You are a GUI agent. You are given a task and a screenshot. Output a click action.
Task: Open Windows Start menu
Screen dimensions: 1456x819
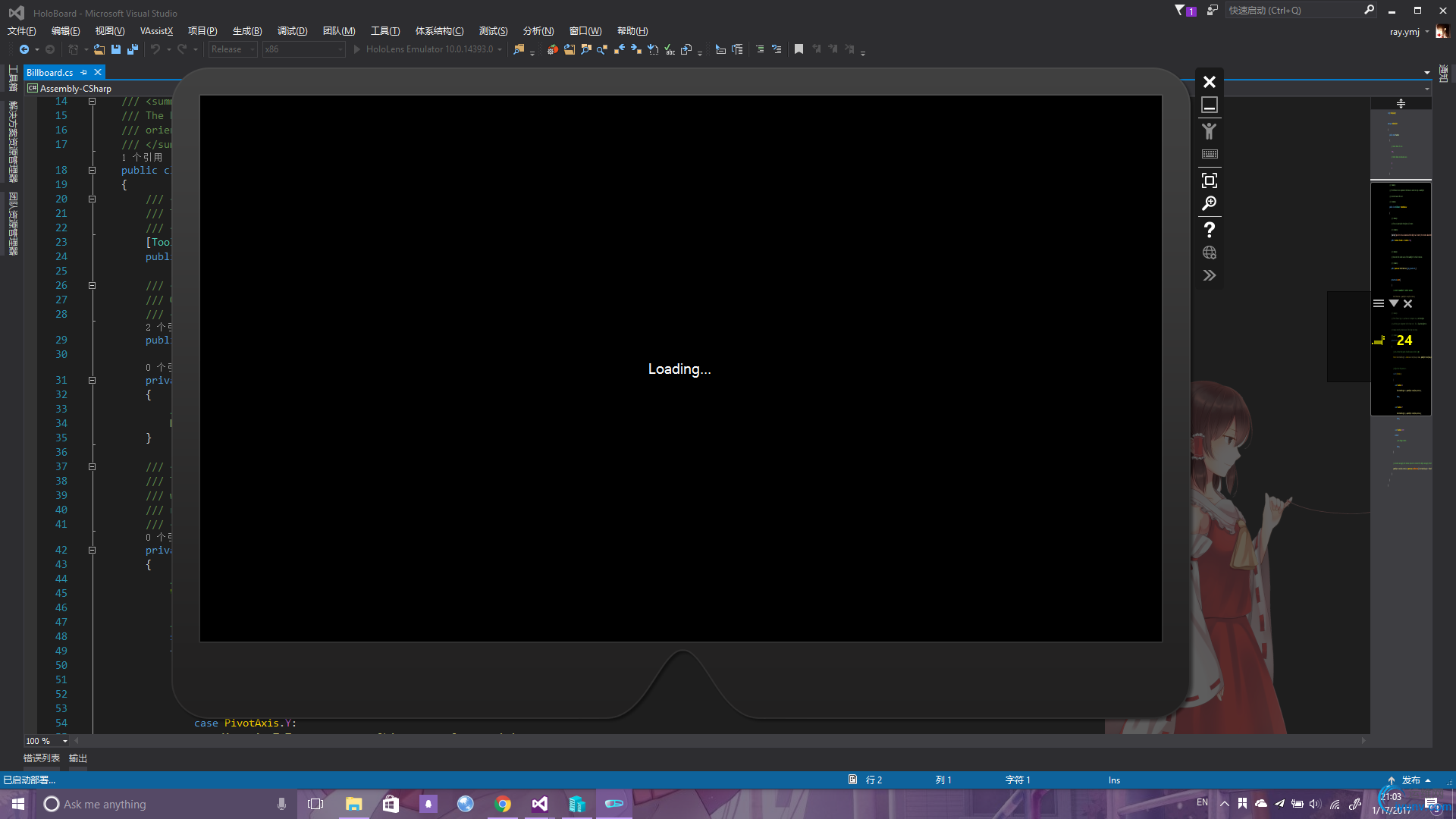pyautogui.click(x=18, y=804)
